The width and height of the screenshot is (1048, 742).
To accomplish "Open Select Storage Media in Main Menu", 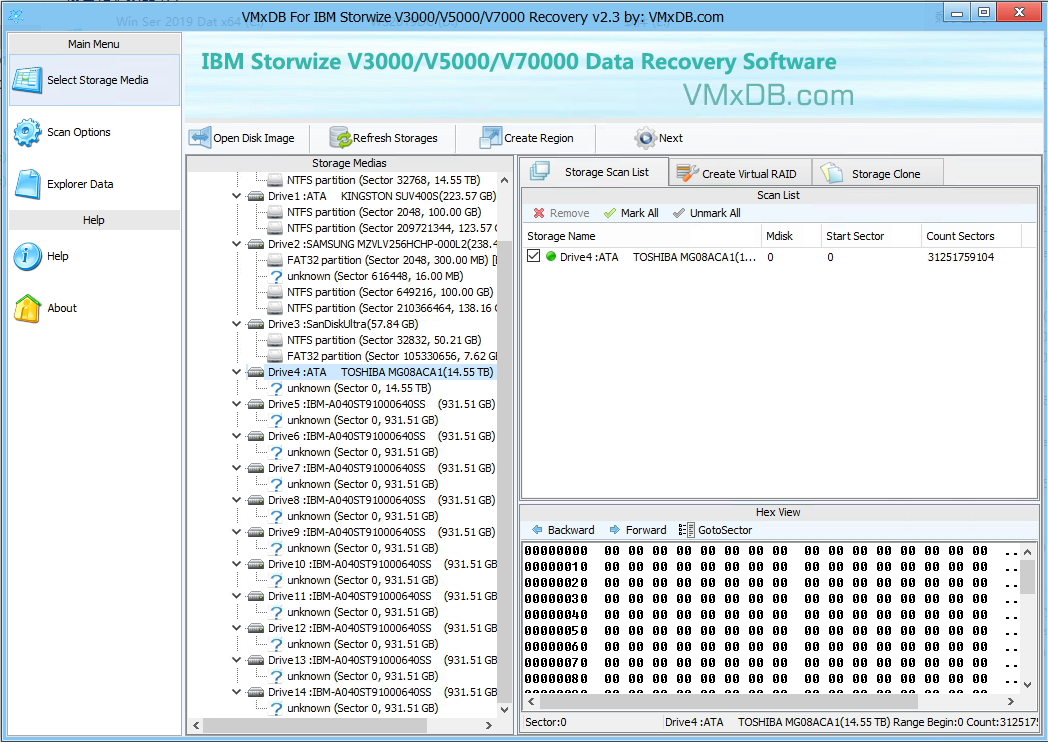I will click(x=94, y=80).
